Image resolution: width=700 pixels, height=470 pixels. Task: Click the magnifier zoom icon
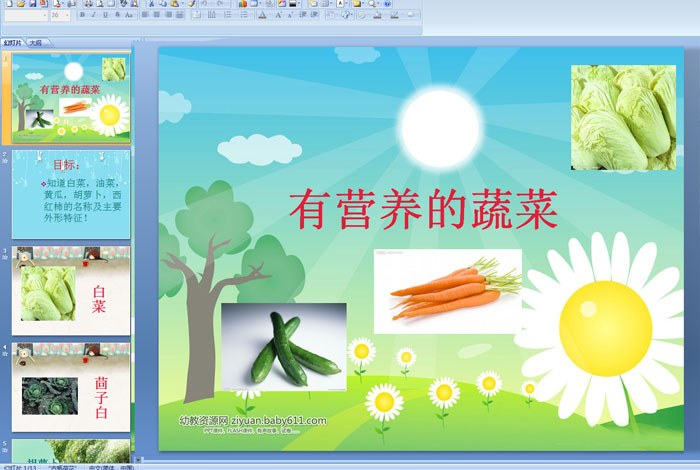(371, 4)
